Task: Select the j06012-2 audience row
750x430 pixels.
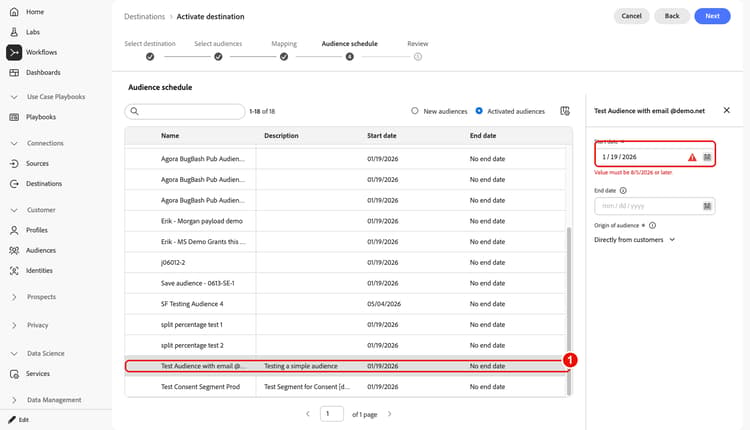Action: [x=345, y=263]
